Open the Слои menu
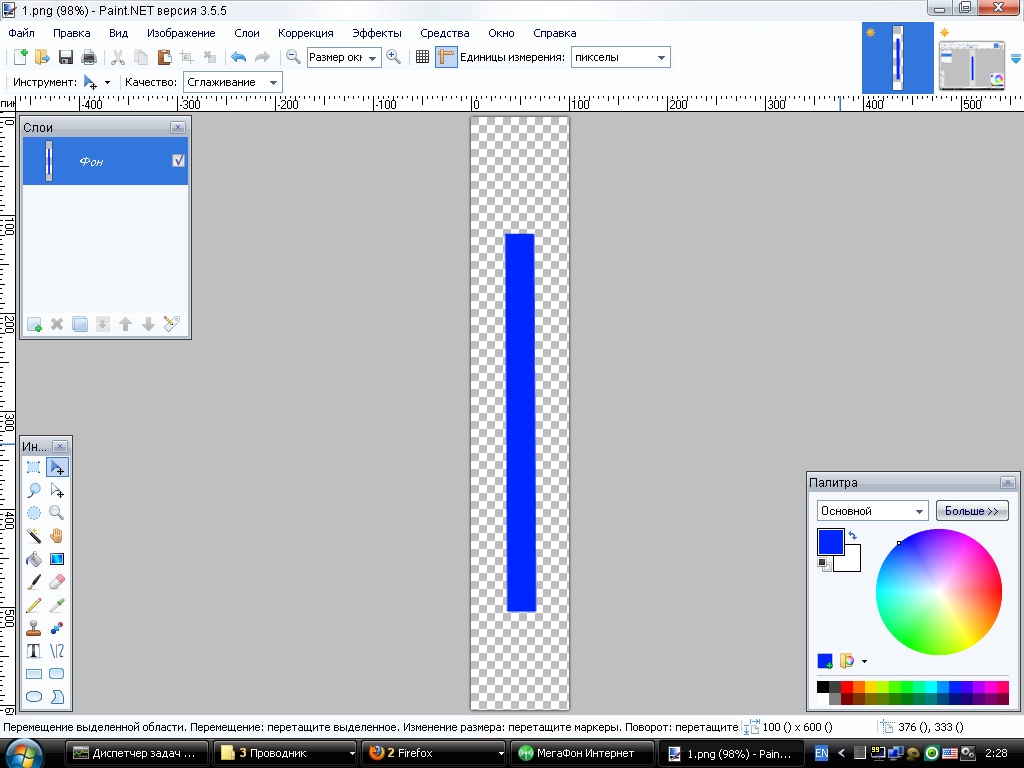 [x=247, y=33]
